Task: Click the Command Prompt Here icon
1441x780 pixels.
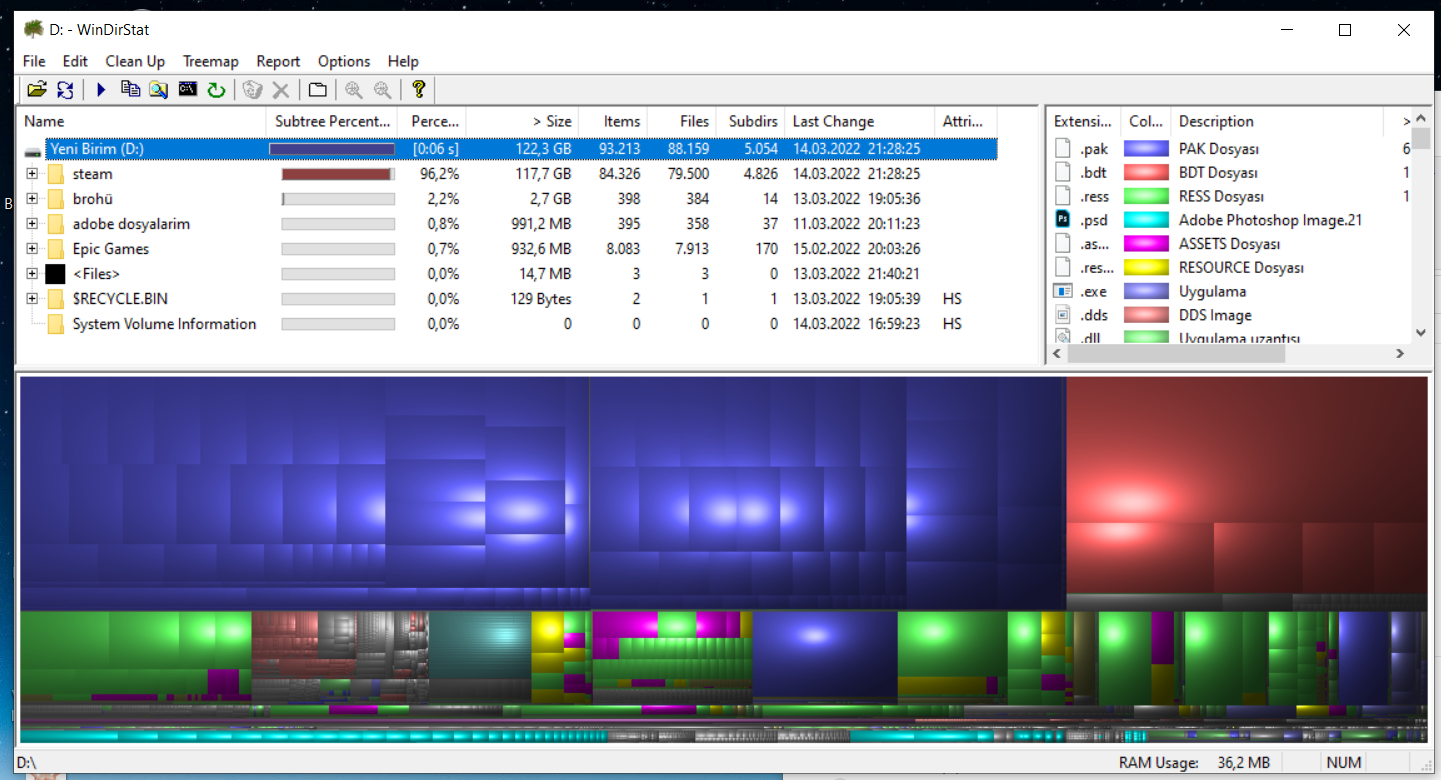Action: point(187,90)
